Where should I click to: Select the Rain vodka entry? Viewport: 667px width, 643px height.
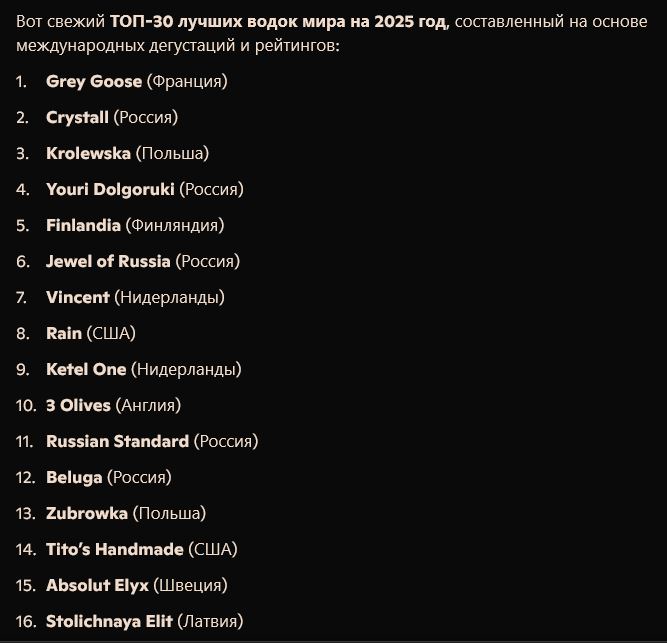click(64, 334)
